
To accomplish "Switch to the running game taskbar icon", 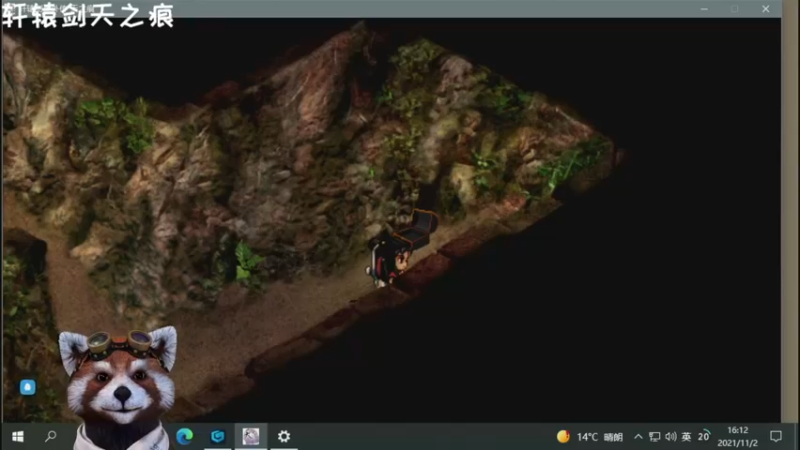I will [x=251, y=436].
